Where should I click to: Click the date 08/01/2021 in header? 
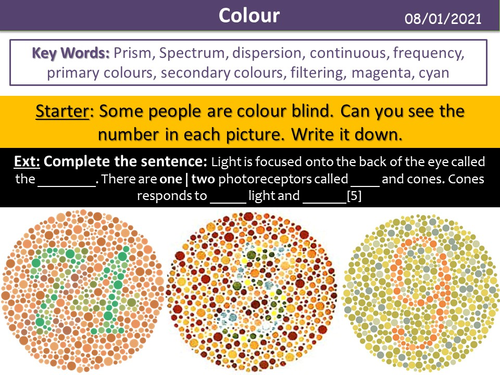tap(443, 19)
